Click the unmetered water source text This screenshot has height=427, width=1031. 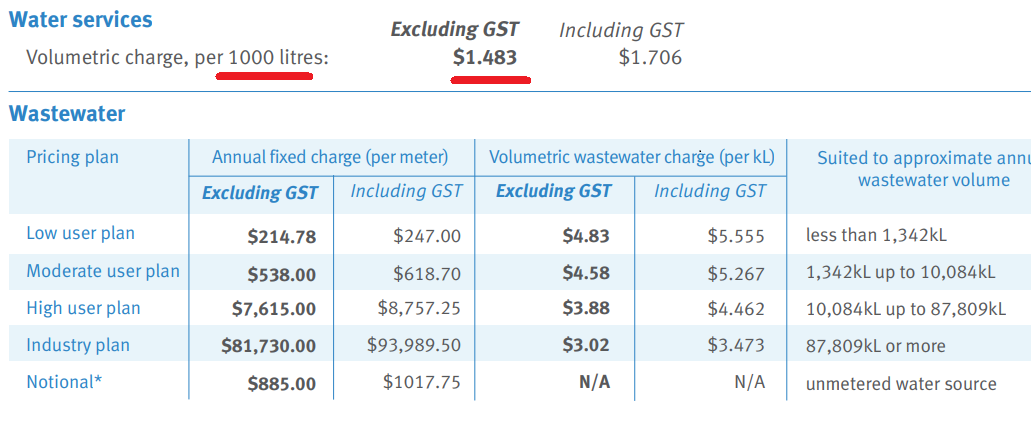(x=901, y=384)
